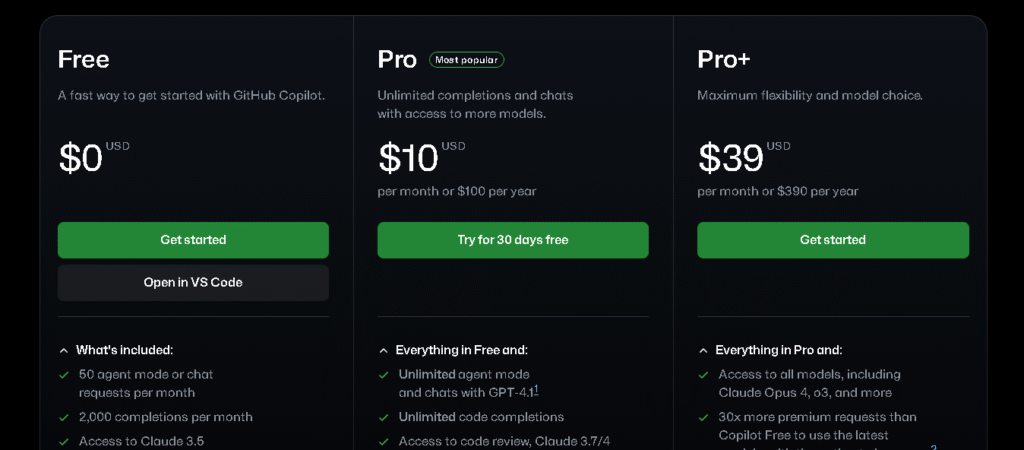Collapse the "Everything in Free and" list

(x=384, y=351)
